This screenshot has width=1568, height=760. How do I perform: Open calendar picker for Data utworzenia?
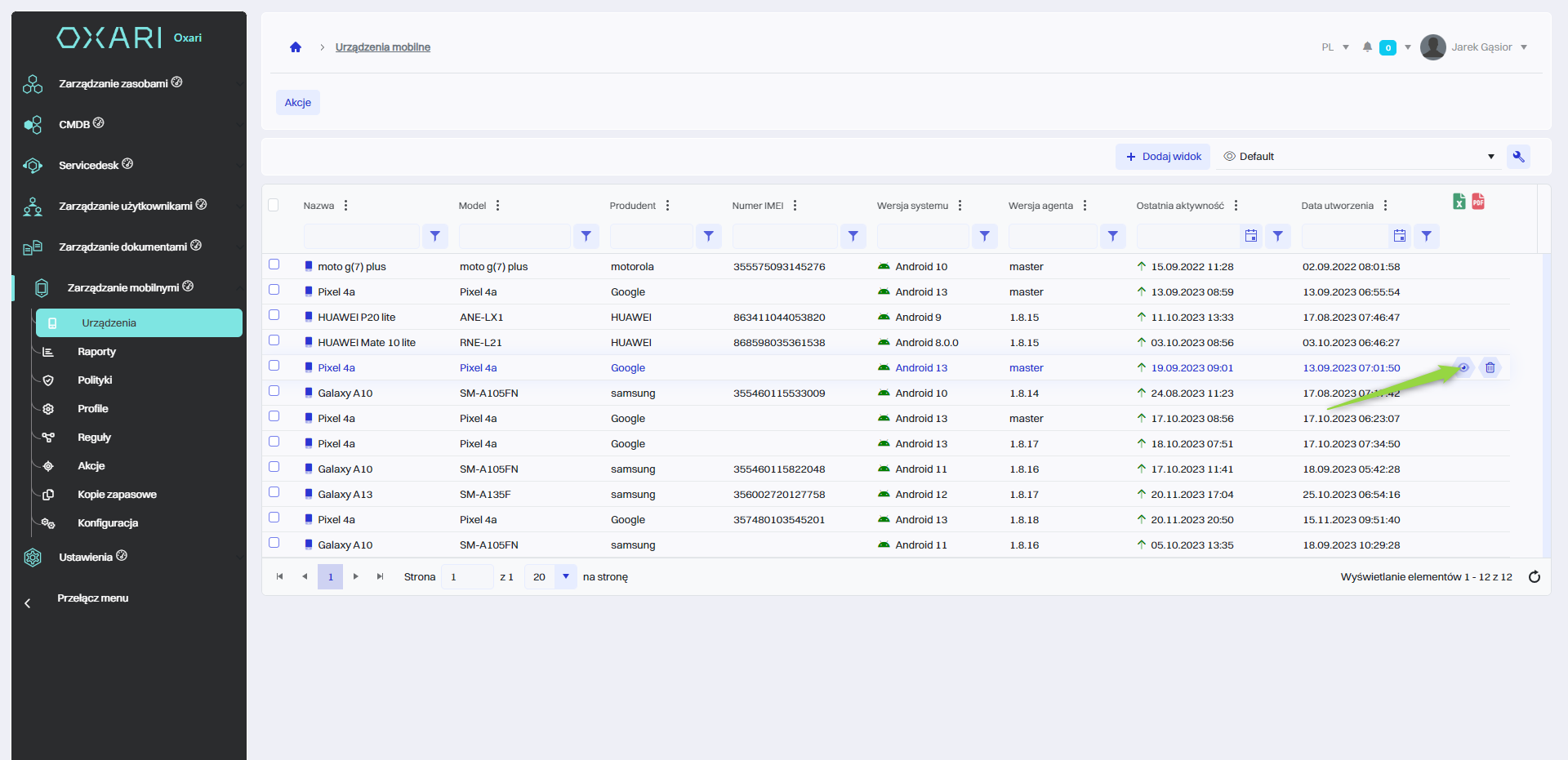tap(1399, 237)
